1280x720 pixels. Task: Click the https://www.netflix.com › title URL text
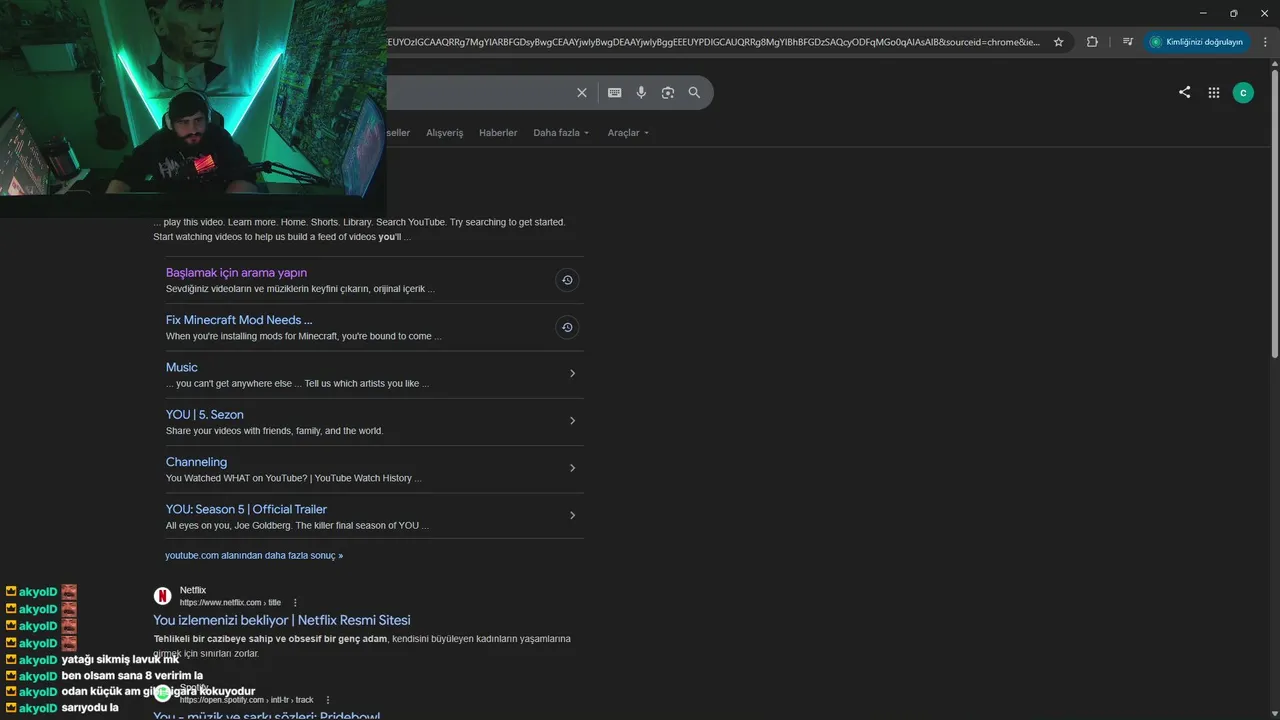click(x=230, y=603)
